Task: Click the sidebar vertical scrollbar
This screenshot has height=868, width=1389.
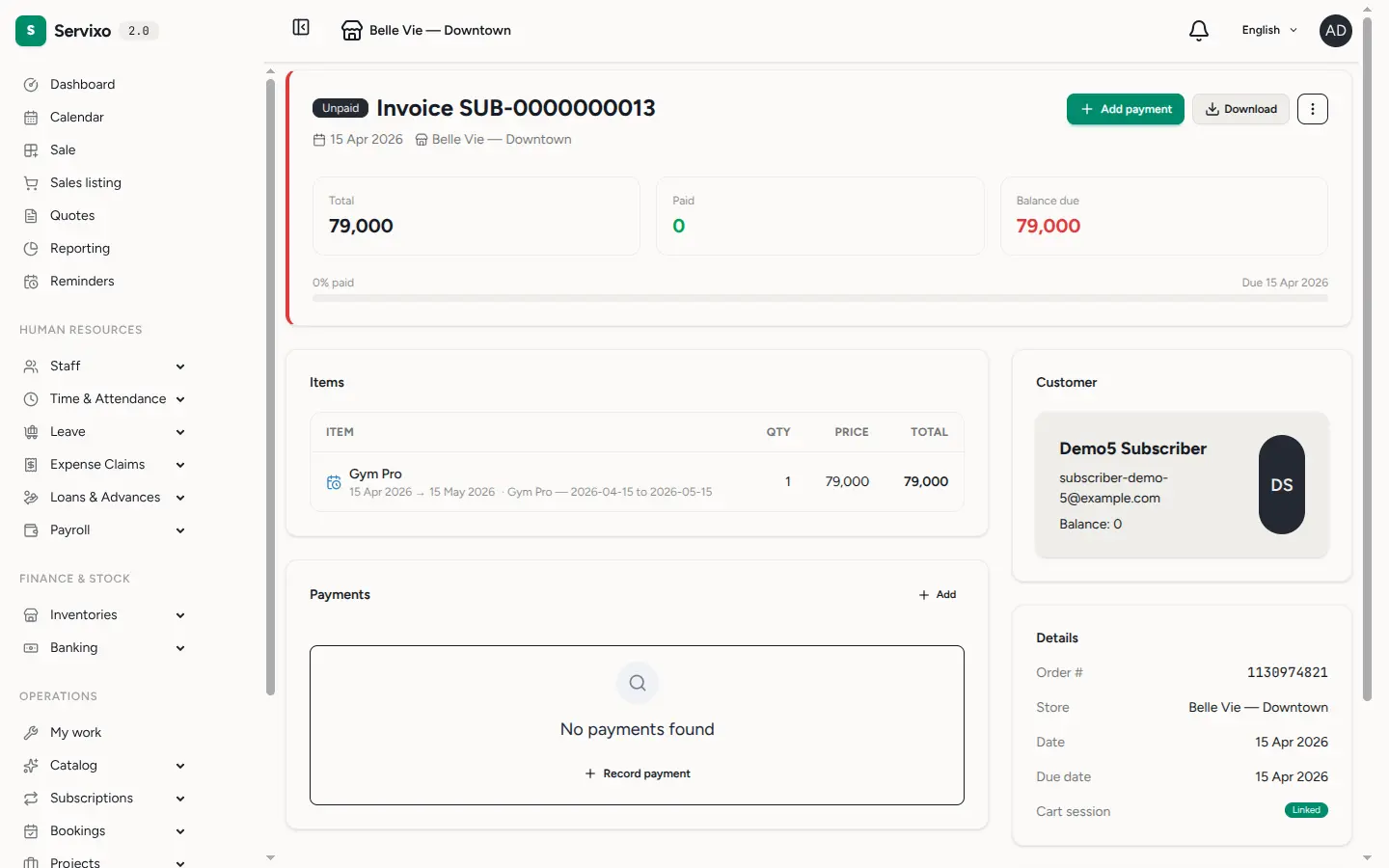Action: click(270, 386)
